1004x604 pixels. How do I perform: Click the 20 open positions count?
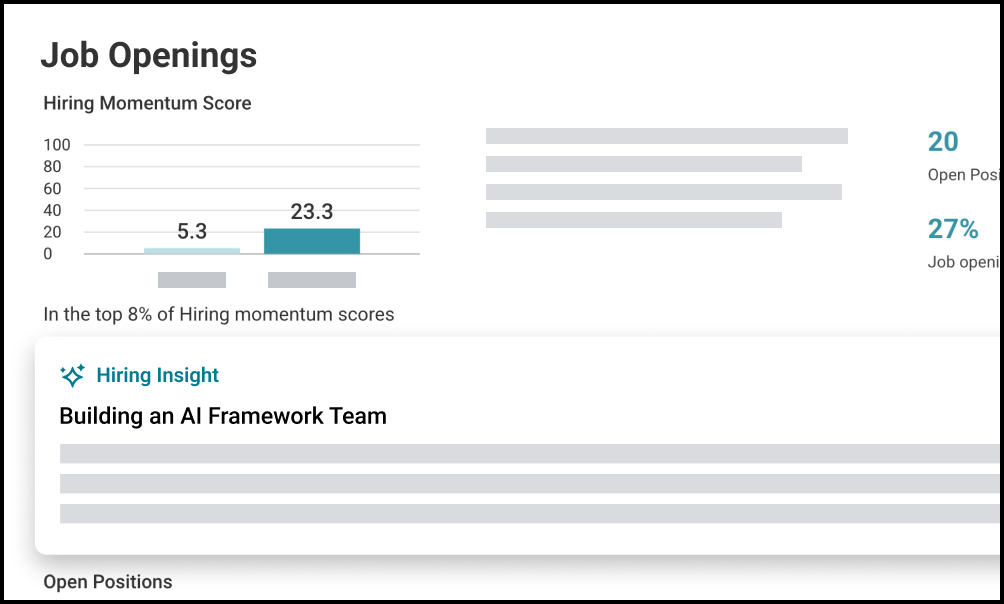click(x=943, y=142)
